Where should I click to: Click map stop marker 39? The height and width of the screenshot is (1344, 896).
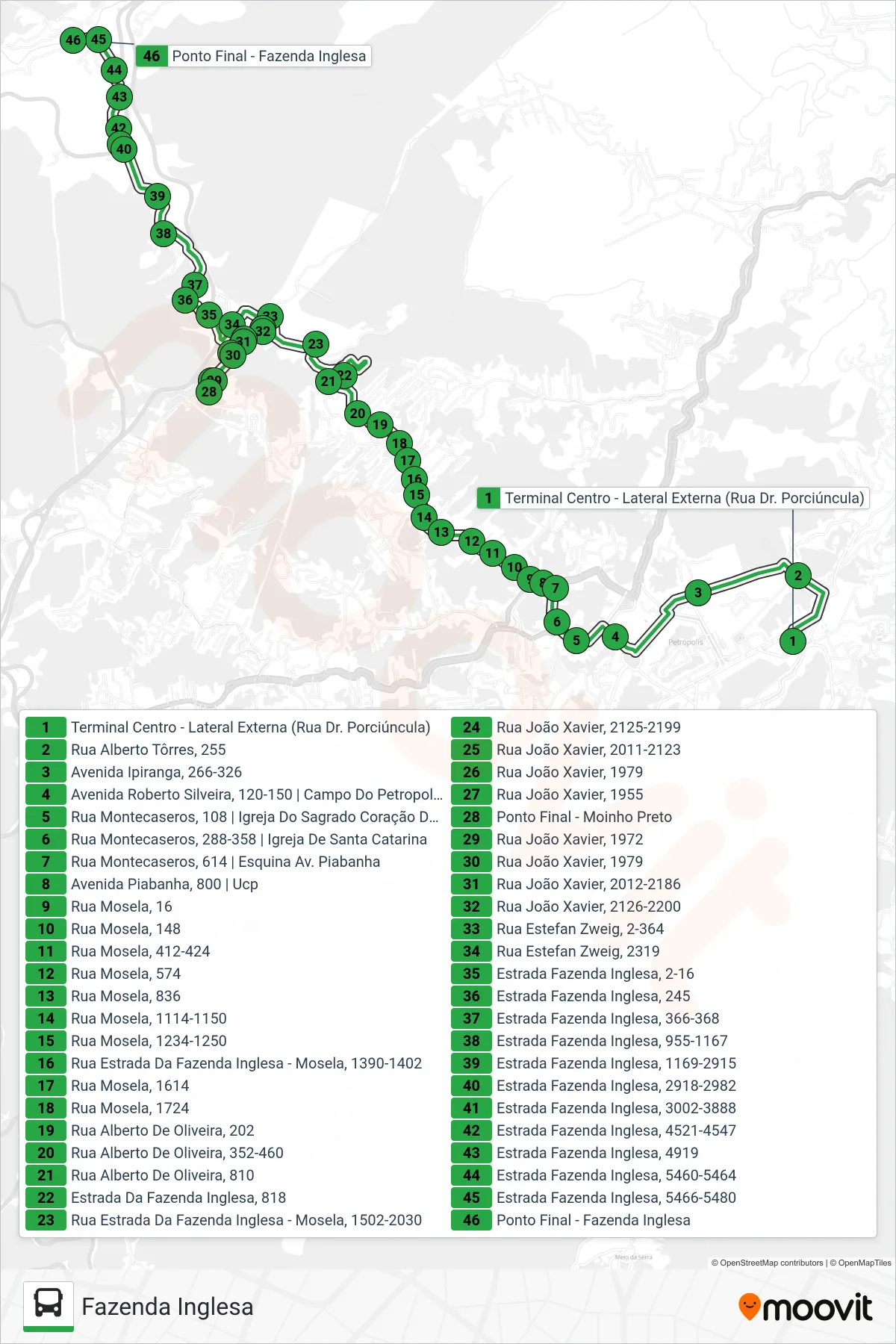157,196
